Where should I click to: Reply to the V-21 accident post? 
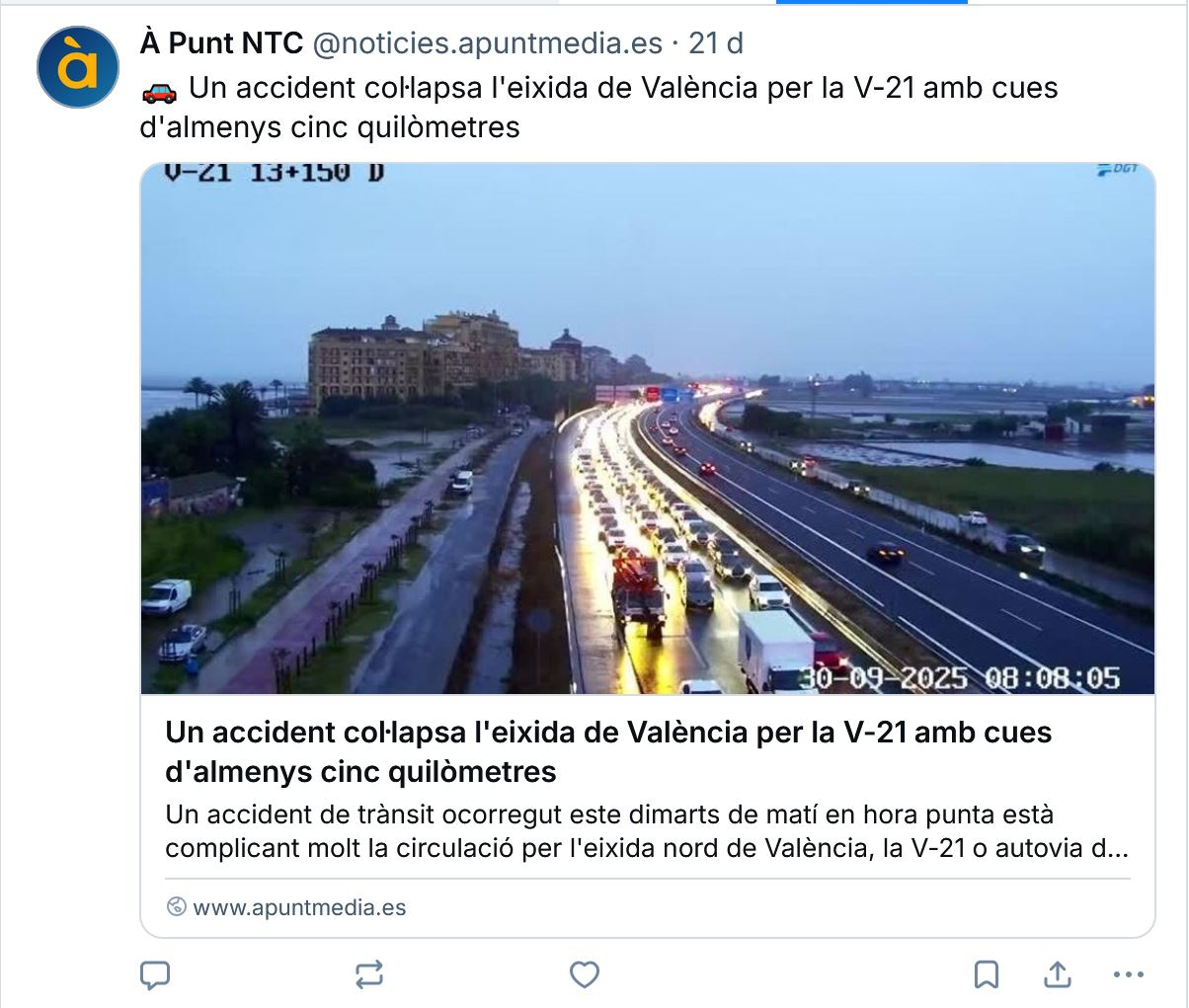155,975
